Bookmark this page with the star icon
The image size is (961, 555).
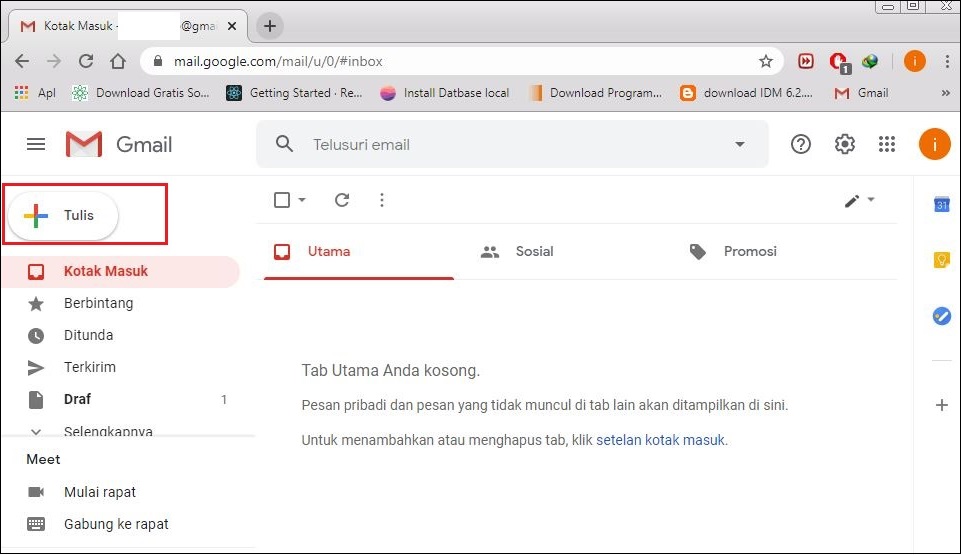(766, 61)
